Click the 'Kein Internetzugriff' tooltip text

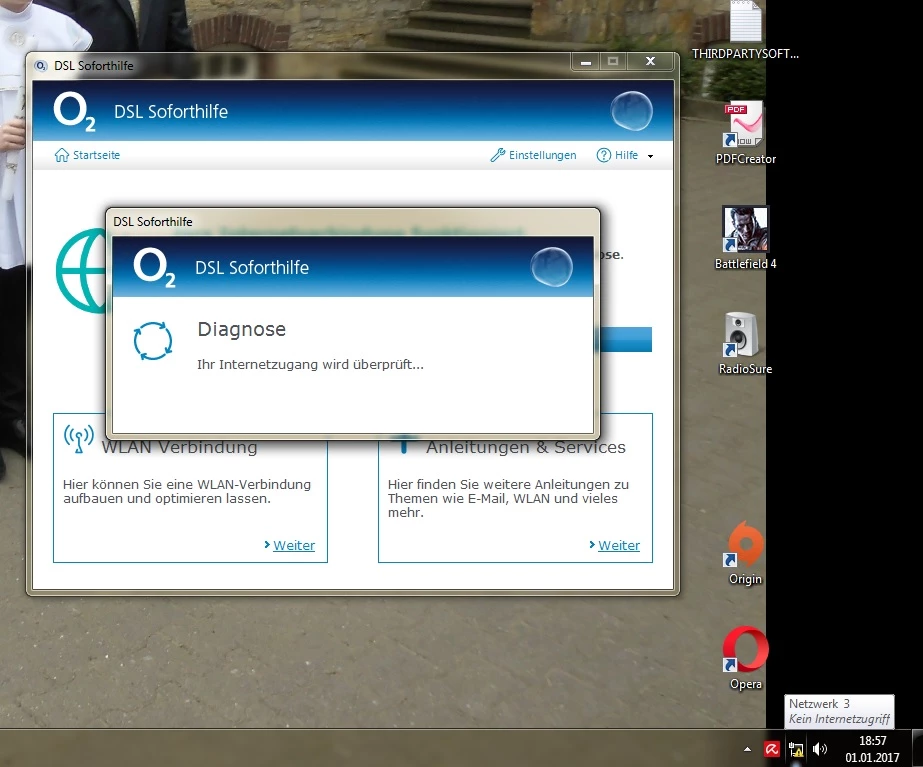click(839, 719)
